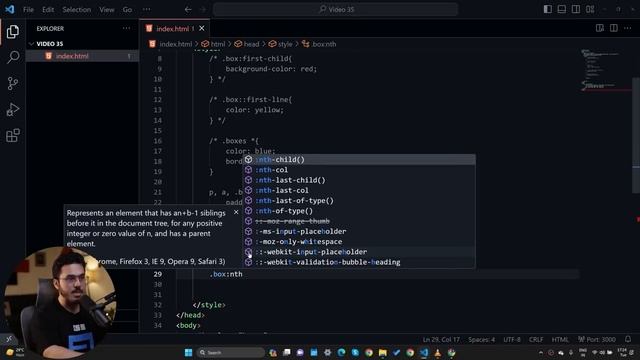The image size is (640, 360).
Task: Choose :-moz-only-whitespace suggestion
Action: click(359, 242)
